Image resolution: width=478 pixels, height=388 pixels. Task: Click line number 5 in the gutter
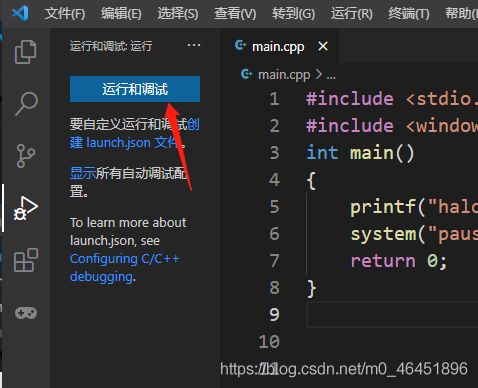click(274, 207)
